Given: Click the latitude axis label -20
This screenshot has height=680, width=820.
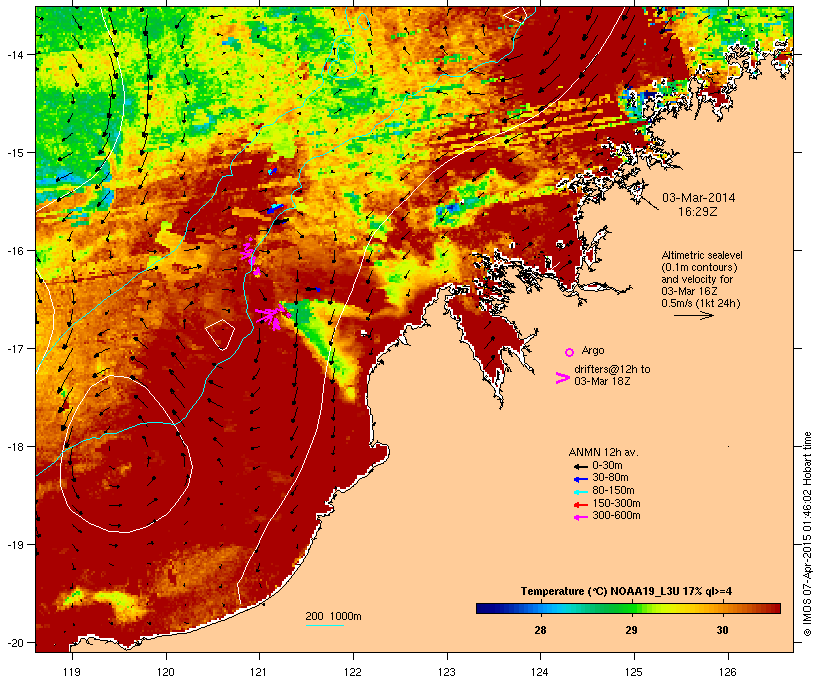Looking at the screenshot, I should tap(15, 643).
